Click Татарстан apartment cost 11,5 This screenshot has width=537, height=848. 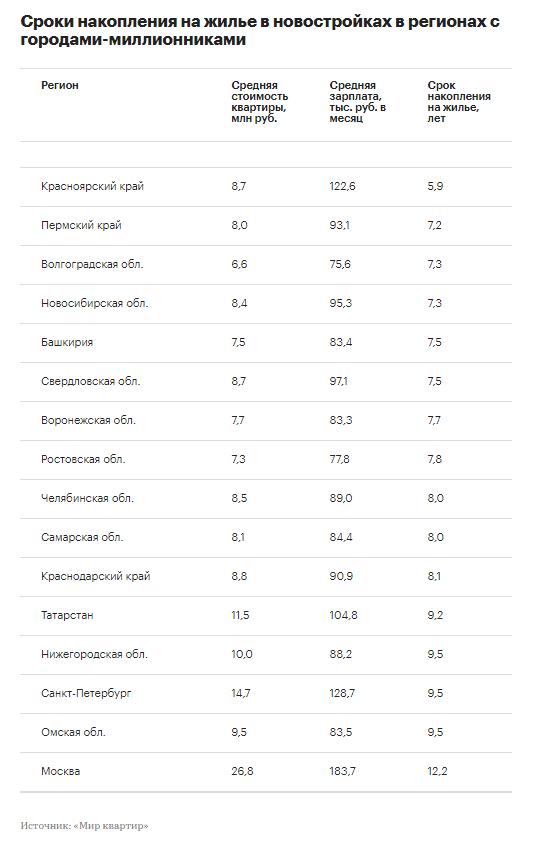[240, 615]
